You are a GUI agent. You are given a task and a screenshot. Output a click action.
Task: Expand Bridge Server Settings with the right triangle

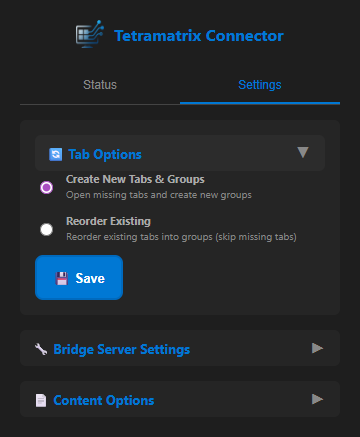coord(317,348)
